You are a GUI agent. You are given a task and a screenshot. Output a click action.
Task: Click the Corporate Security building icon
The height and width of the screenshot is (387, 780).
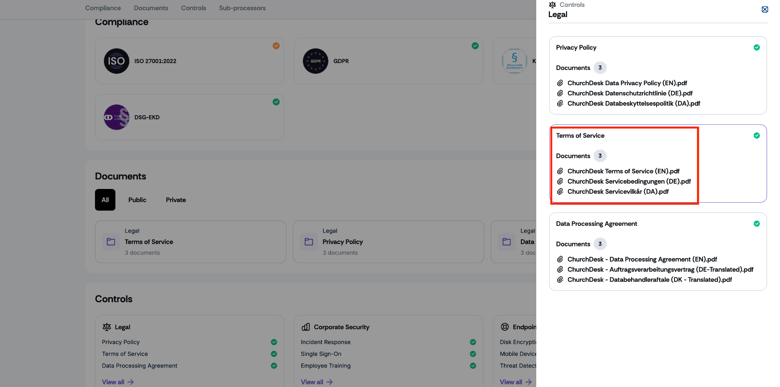click(x=305, y=327)
